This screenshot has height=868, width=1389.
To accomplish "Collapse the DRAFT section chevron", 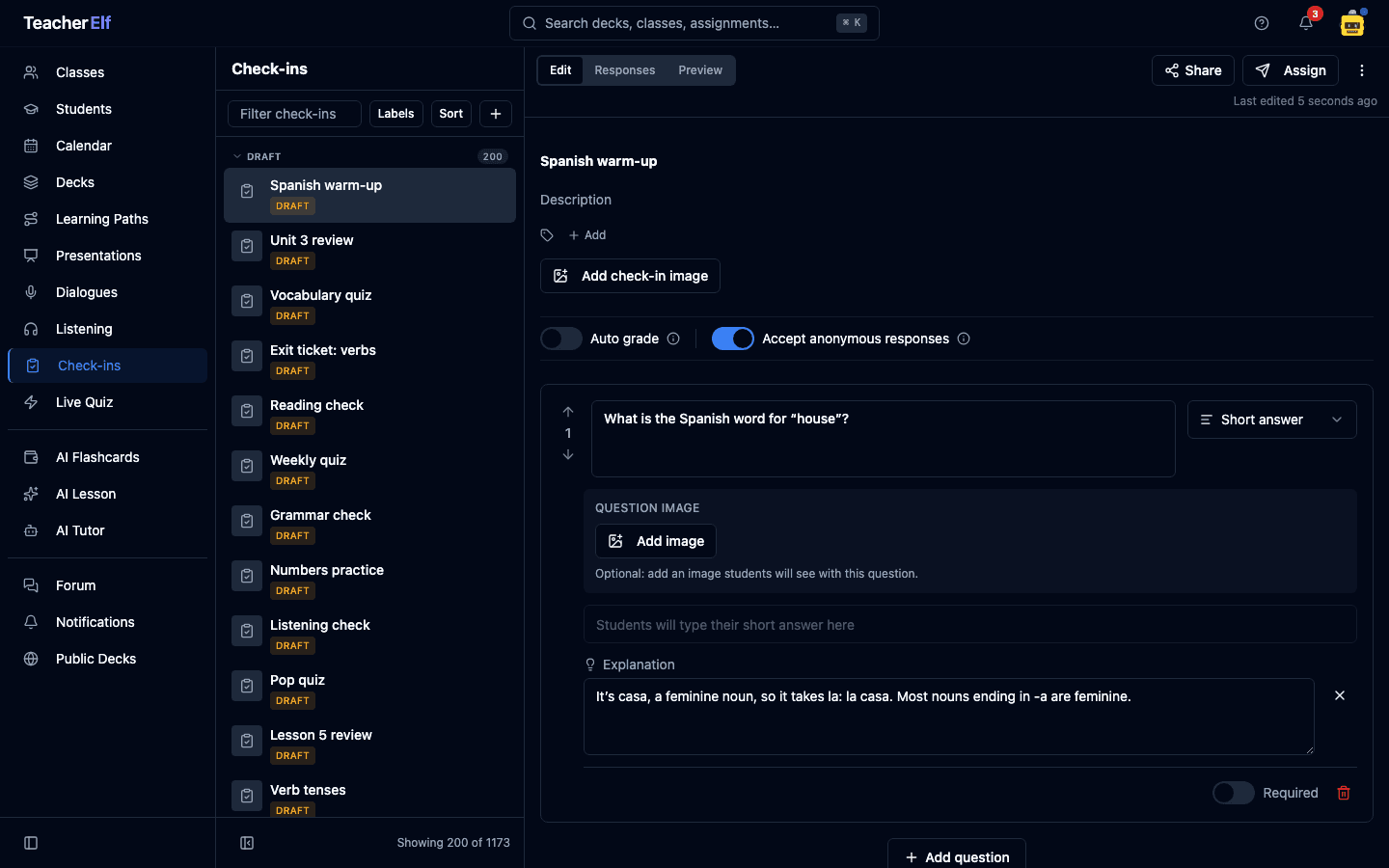I will point(237,156).
